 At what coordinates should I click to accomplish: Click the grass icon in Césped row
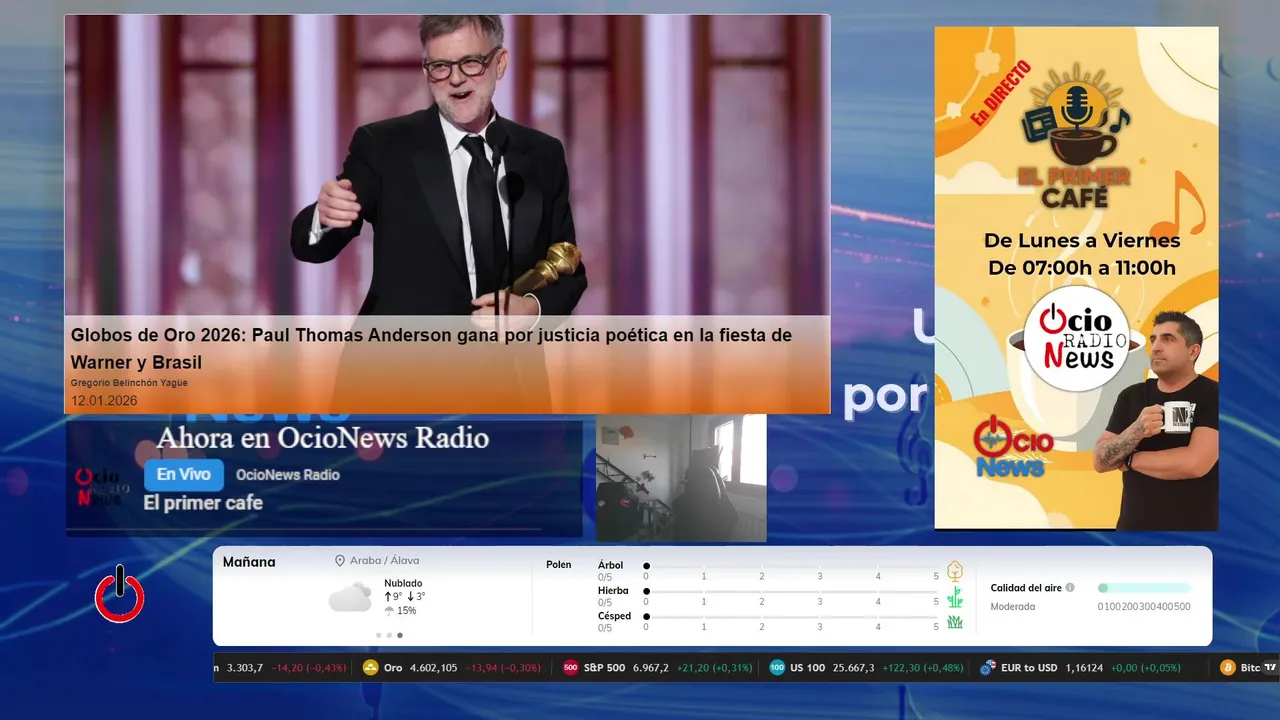tap(955, 622)
